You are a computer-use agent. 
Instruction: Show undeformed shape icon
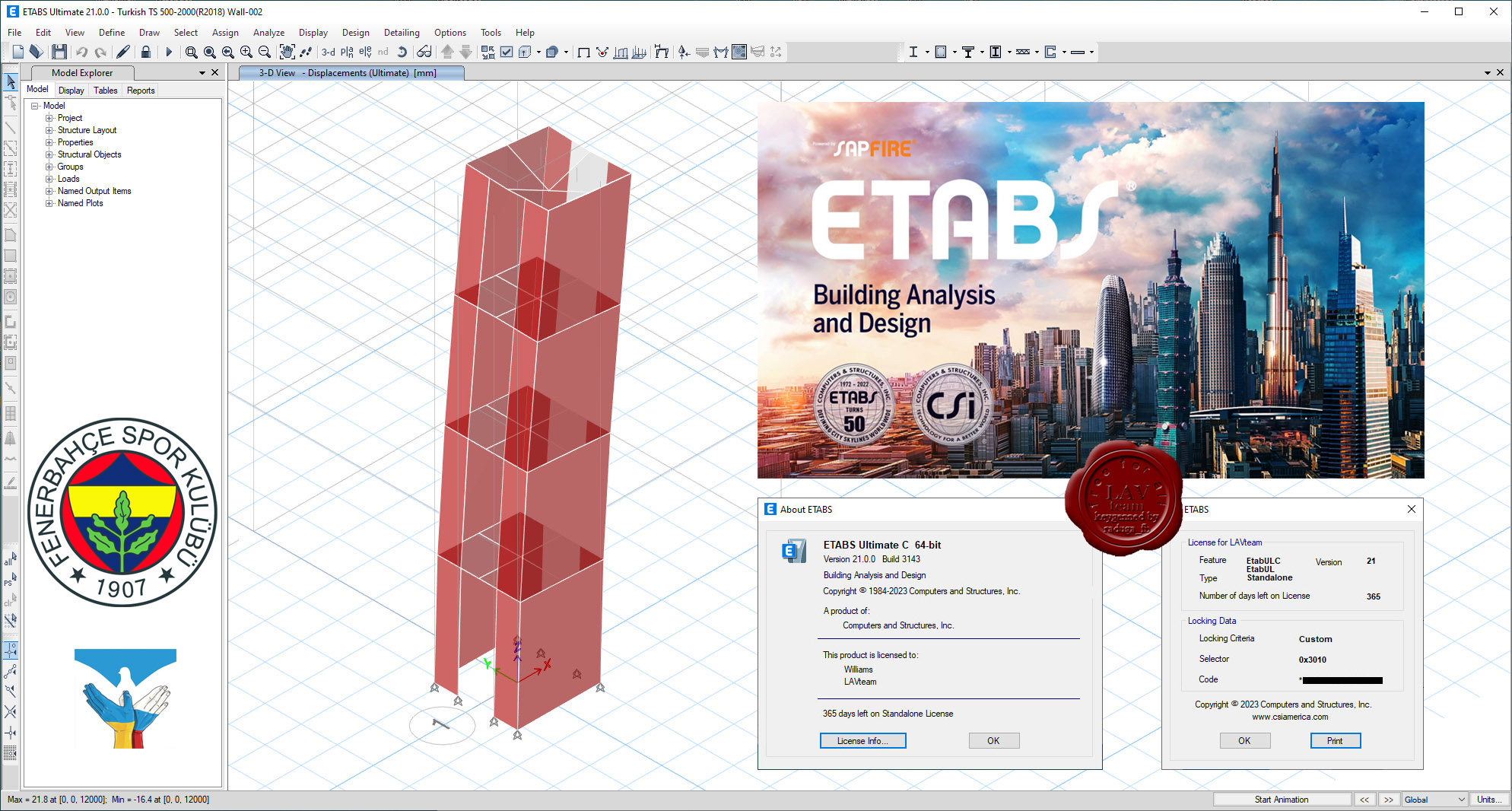(x=583, y=52)
